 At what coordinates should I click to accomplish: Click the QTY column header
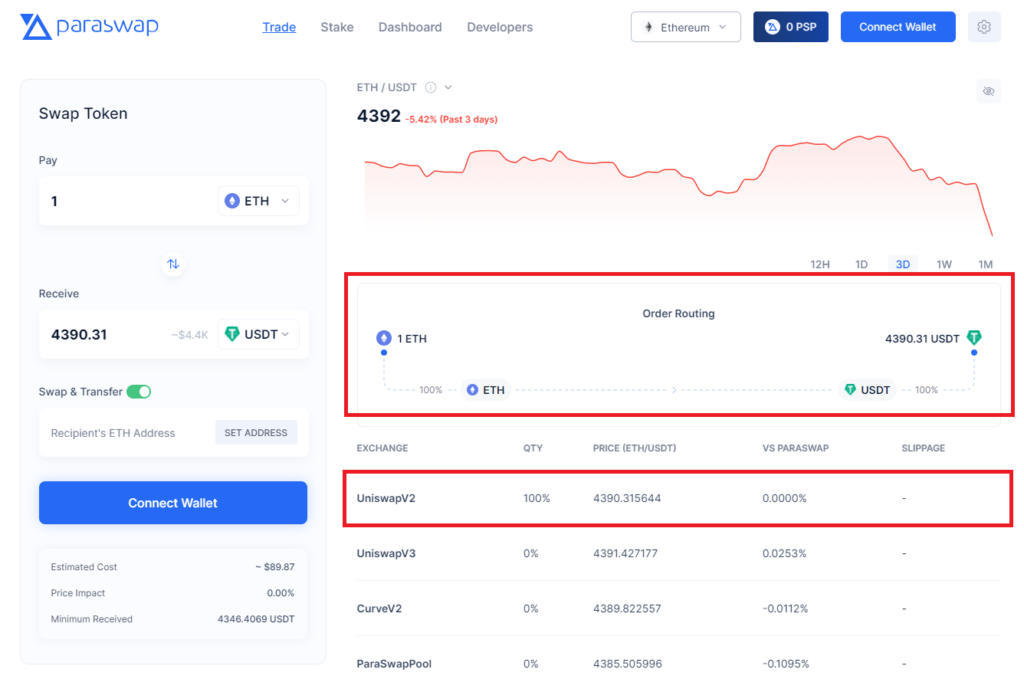[533, 448]
